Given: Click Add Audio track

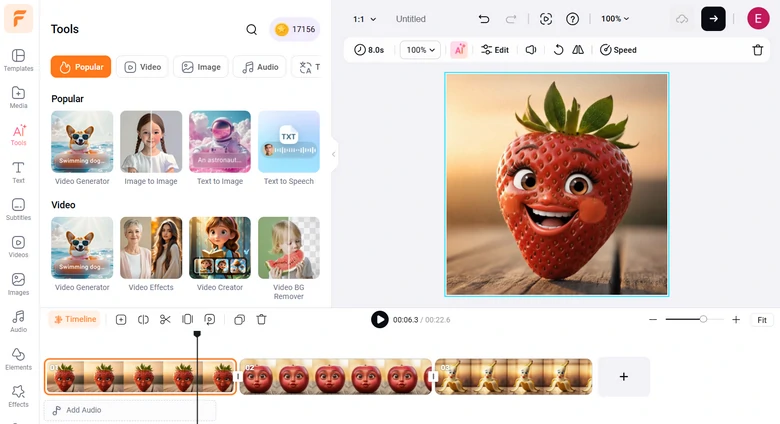Looking at the screenshot, I should pos(130,410).
